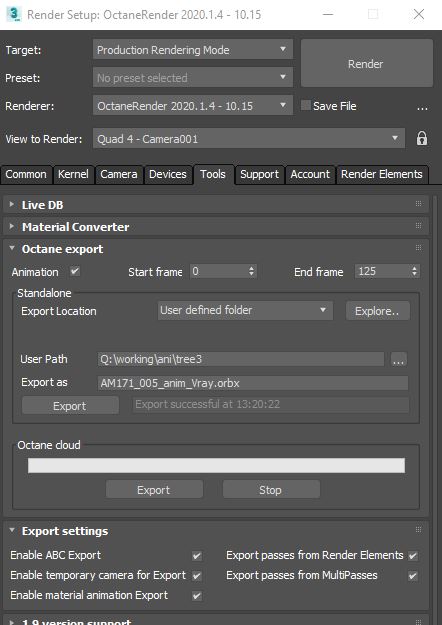
Task: Click the Export as filename field
Action: click(x=253, y=383)
